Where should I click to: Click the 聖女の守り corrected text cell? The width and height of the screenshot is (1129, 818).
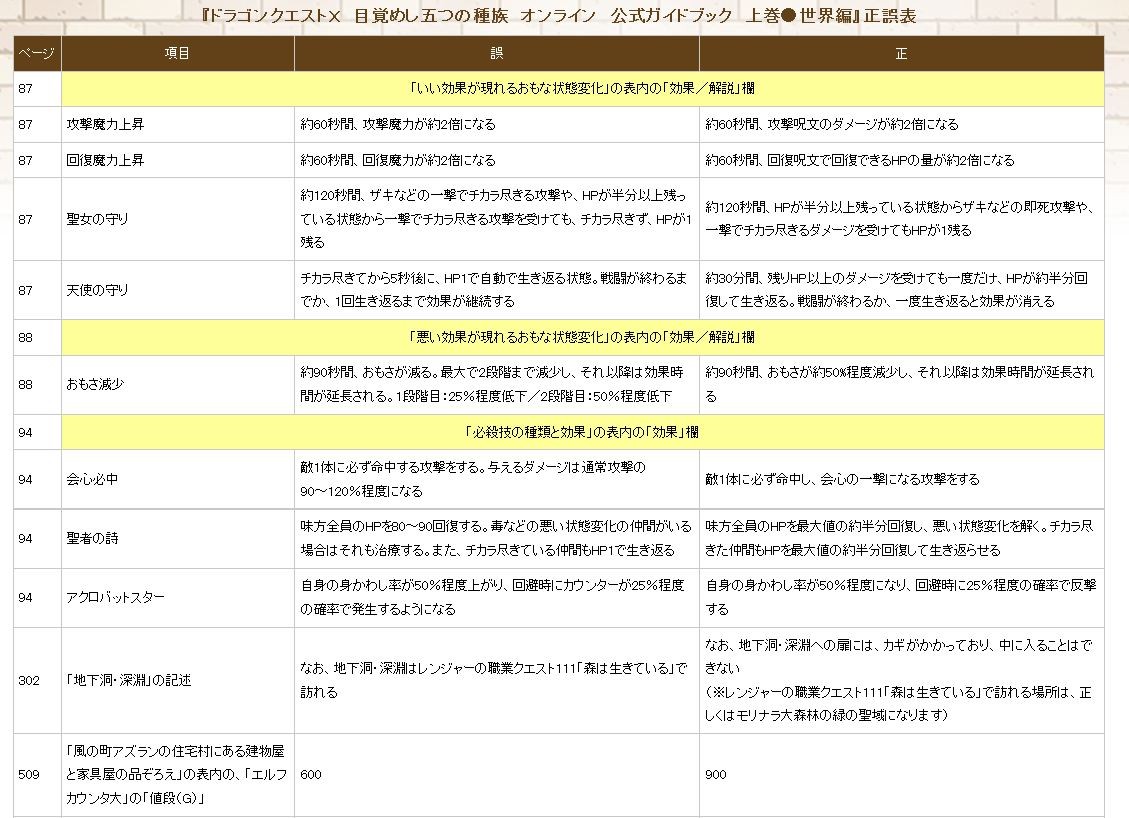point(901,219)
